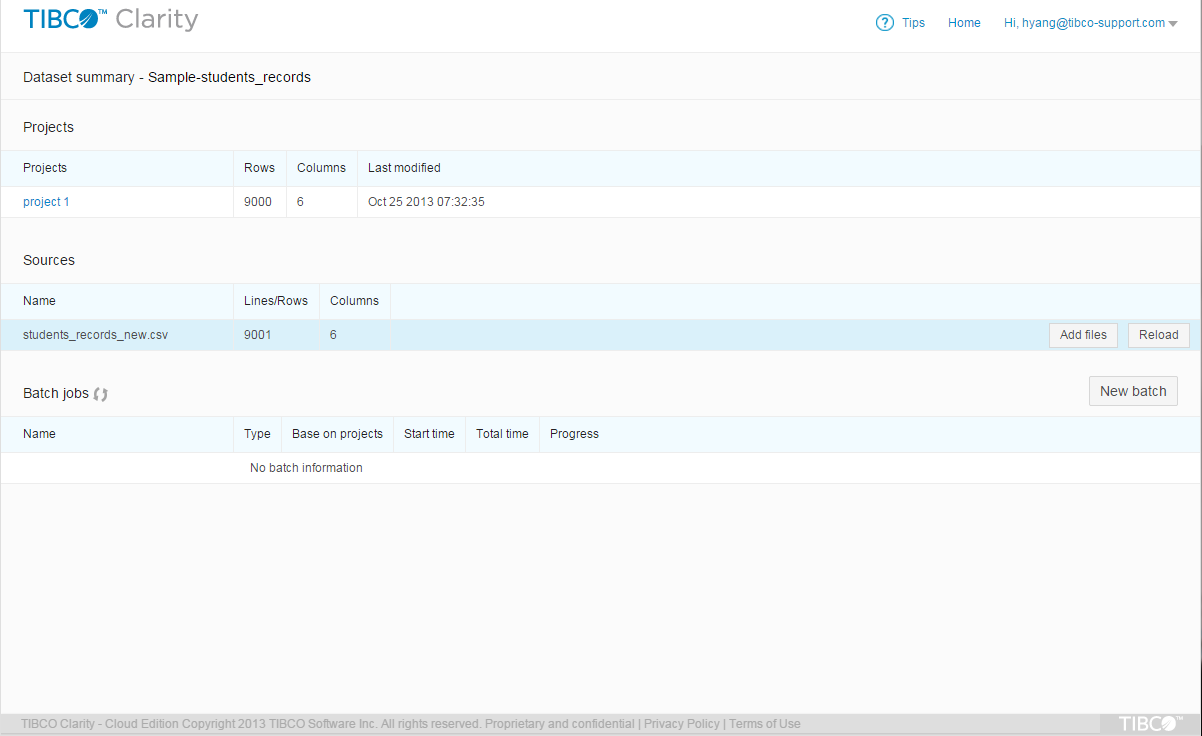Screen dimensions: 1202x736
Task: Click the Type column header
Action: point(257,434)
